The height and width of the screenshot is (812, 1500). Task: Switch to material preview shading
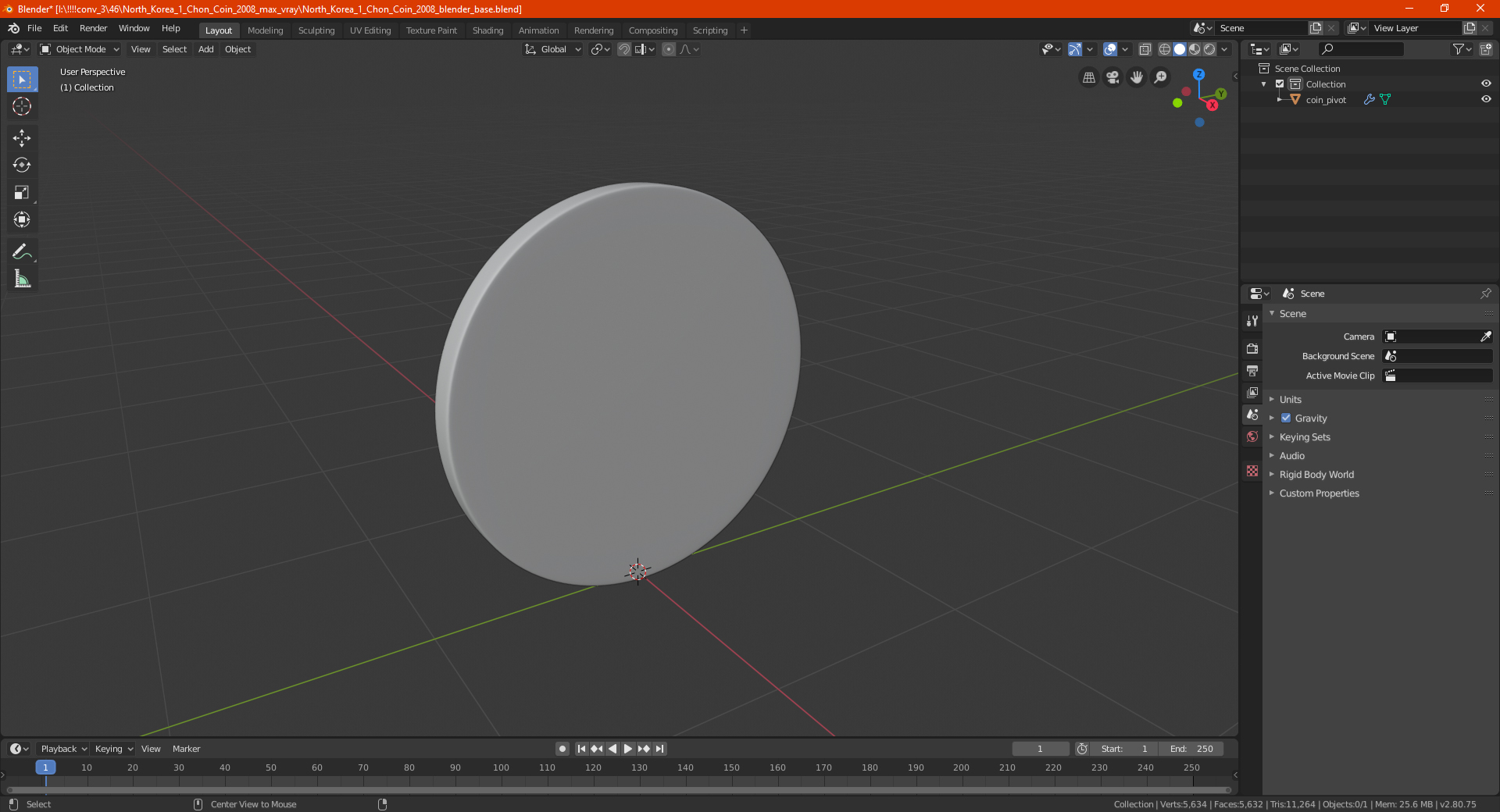[x=1195, y=49]
